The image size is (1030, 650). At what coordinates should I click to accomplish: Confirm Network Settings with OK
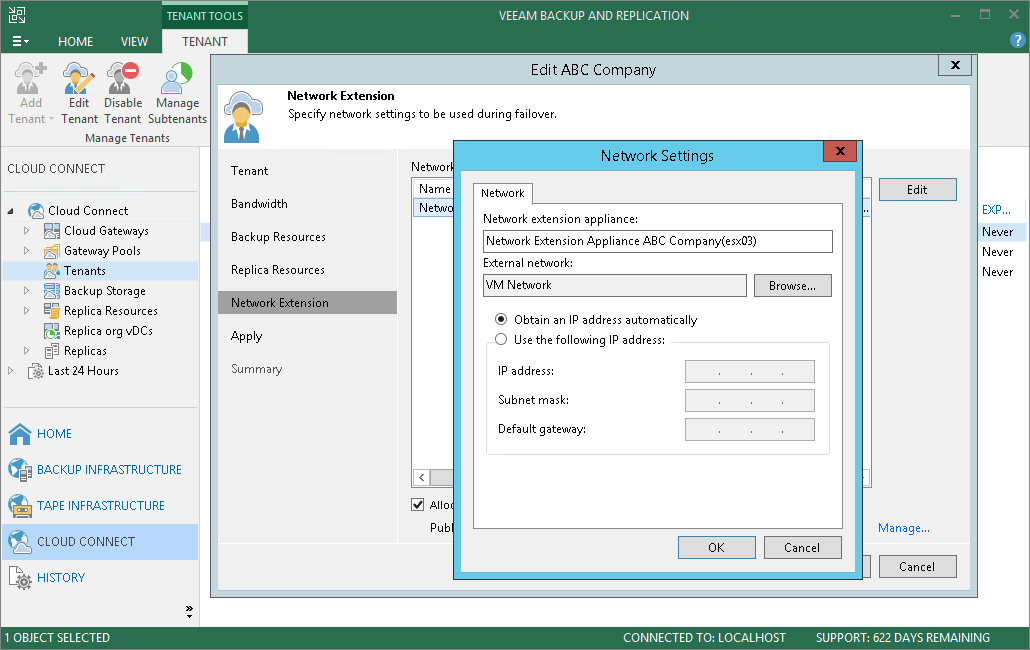click(717, 548)
